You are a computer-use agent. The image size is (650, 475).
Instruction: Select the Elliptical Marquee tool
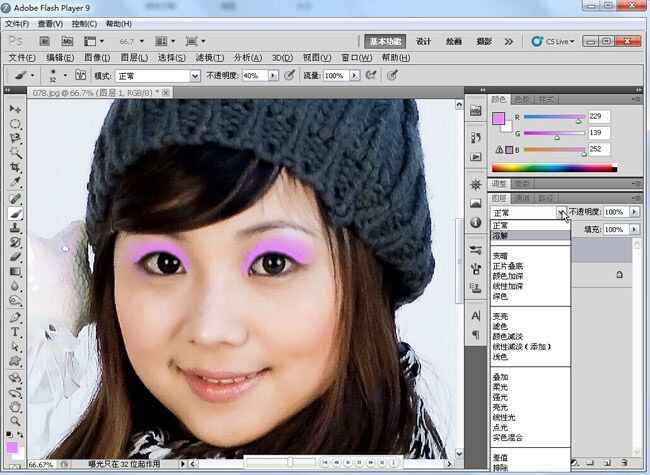coord(16,124)
